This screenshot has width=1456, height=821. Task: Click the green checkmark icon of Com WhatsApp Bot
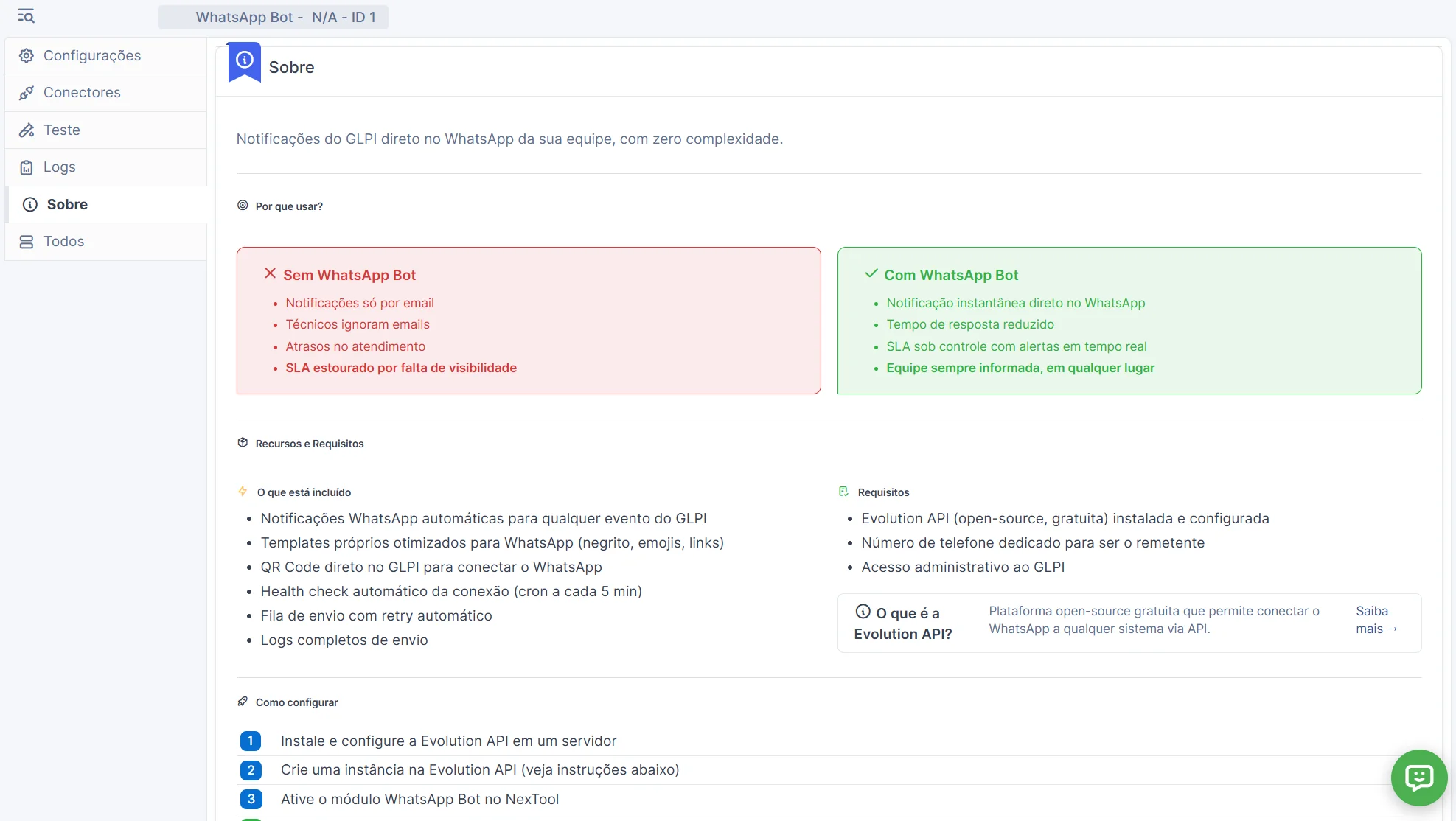point(871,273)
